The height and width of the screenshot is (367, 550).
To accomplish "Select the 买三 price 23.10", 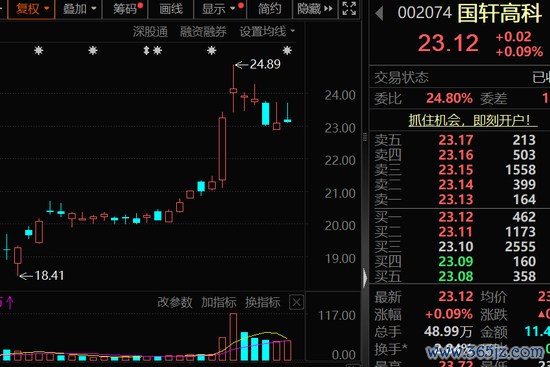I will click(456, 247).
